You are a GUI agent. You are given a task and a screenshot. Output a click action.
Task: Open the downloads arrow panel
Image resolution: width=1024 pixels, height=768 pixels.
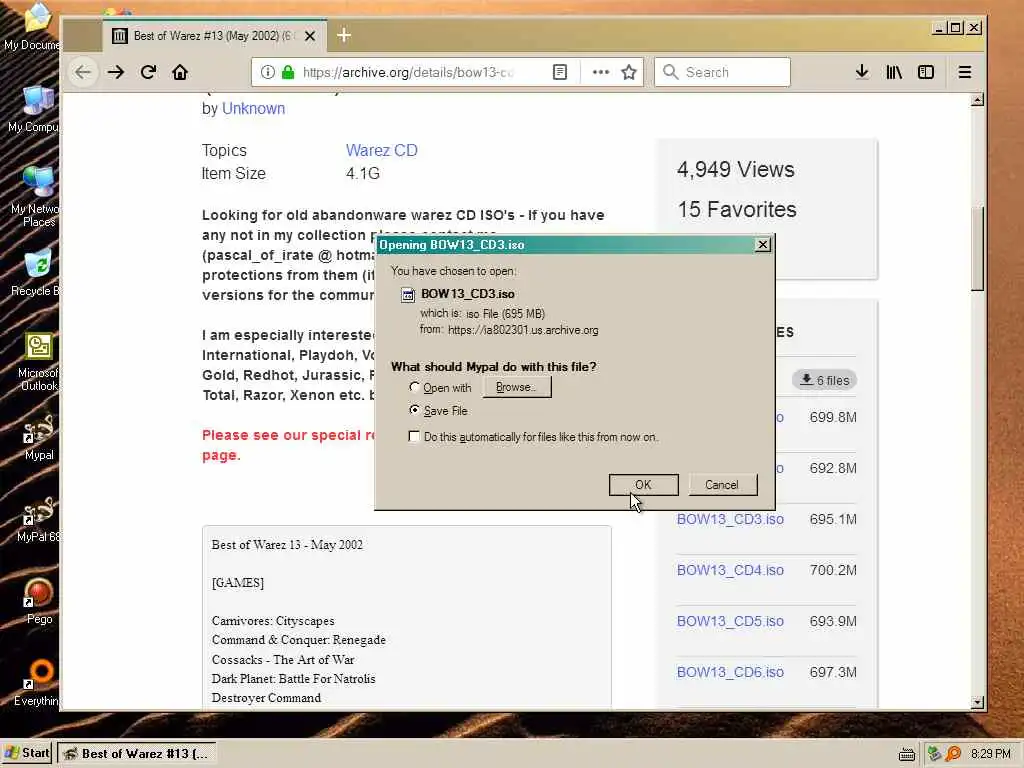(862, 72)
